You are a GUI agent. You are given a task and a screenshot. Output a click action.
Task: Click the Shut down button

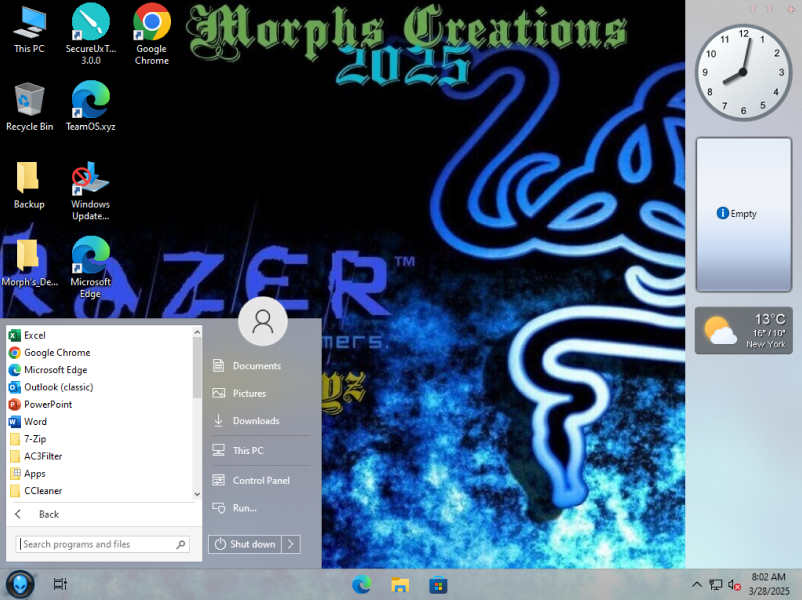coord(245,544)
